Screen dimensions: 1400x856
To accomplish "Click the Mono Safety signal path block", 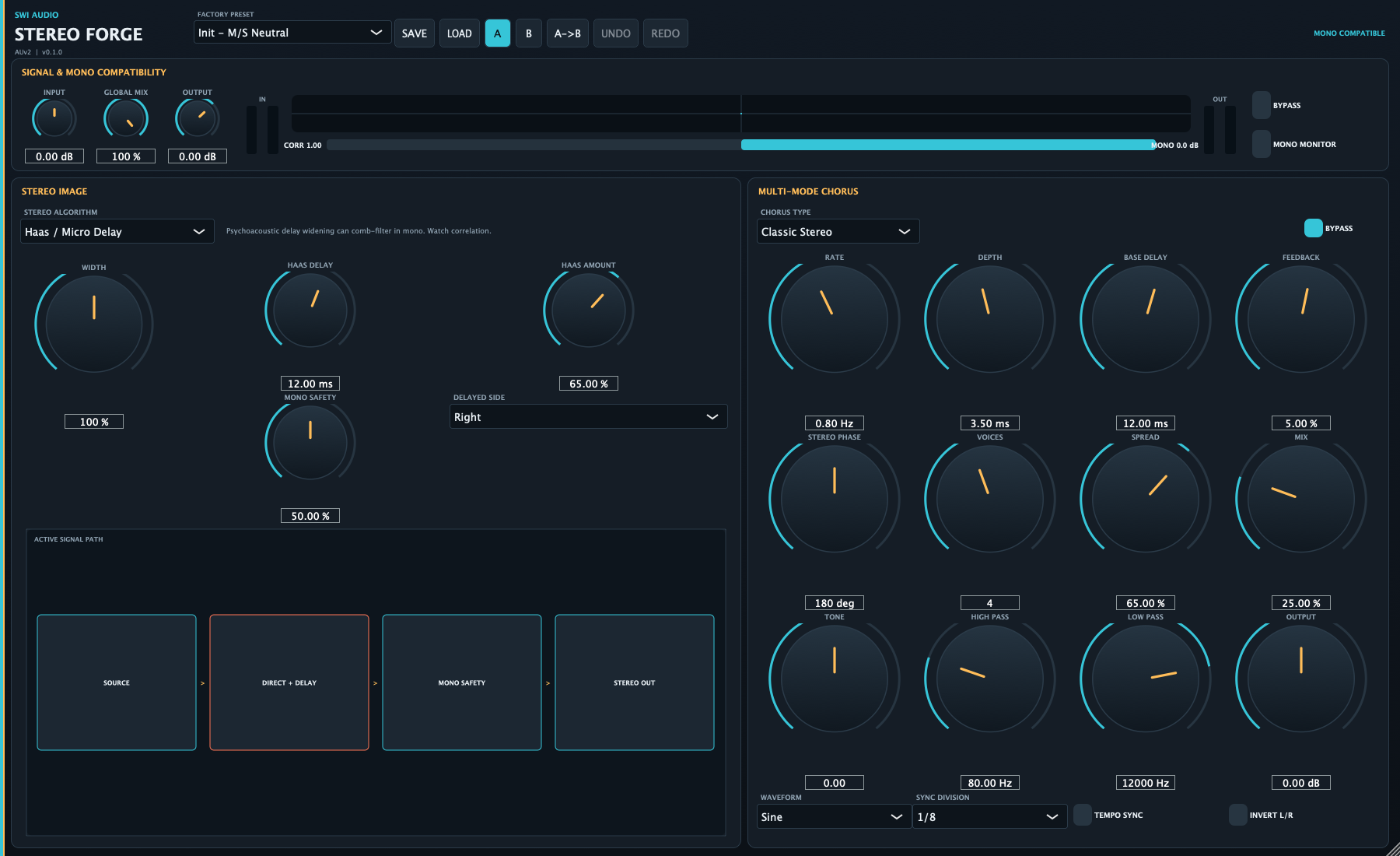I will [x=462, y=682].
